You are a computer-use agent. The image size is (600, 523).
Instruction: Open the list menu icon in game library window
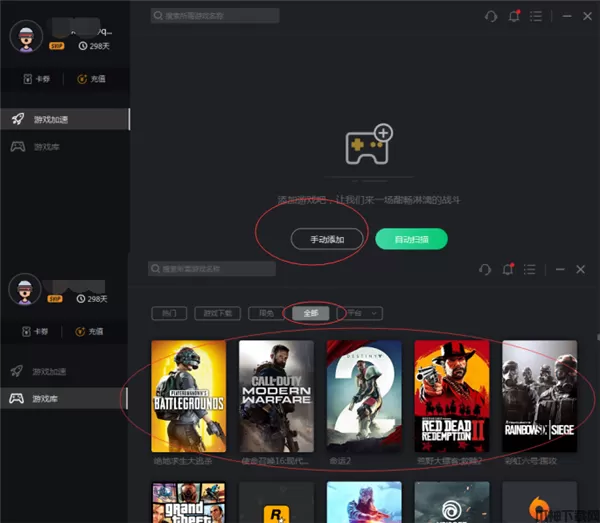click(x=530, y=270)
